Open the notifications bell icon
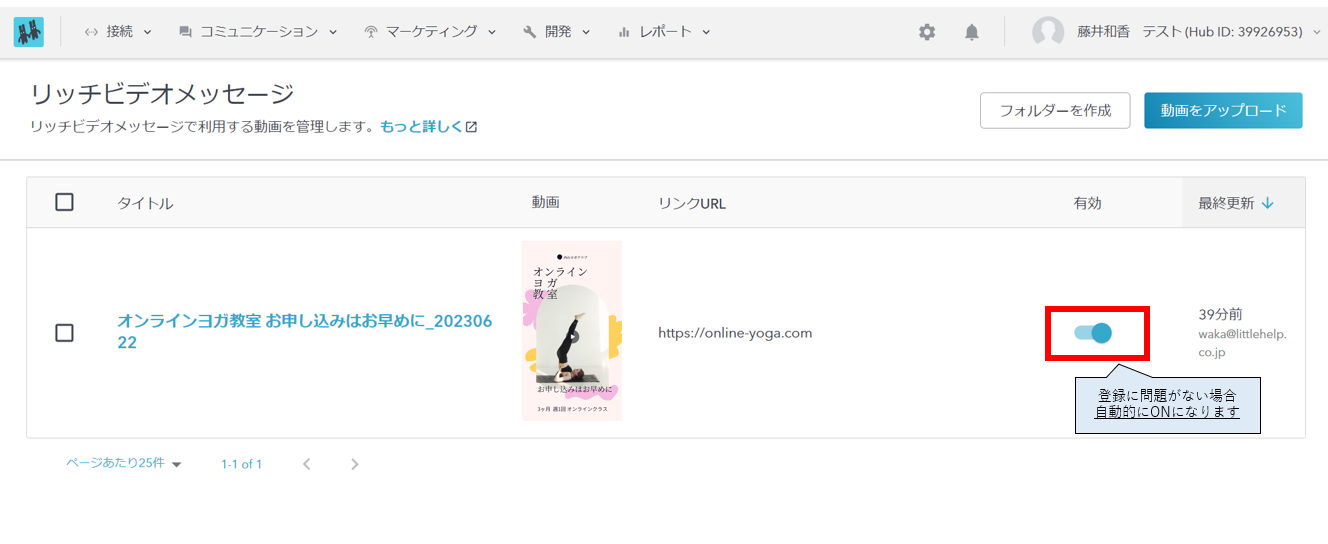The width and height of the screenshot is (1328, 544). (x=971, y=32)
